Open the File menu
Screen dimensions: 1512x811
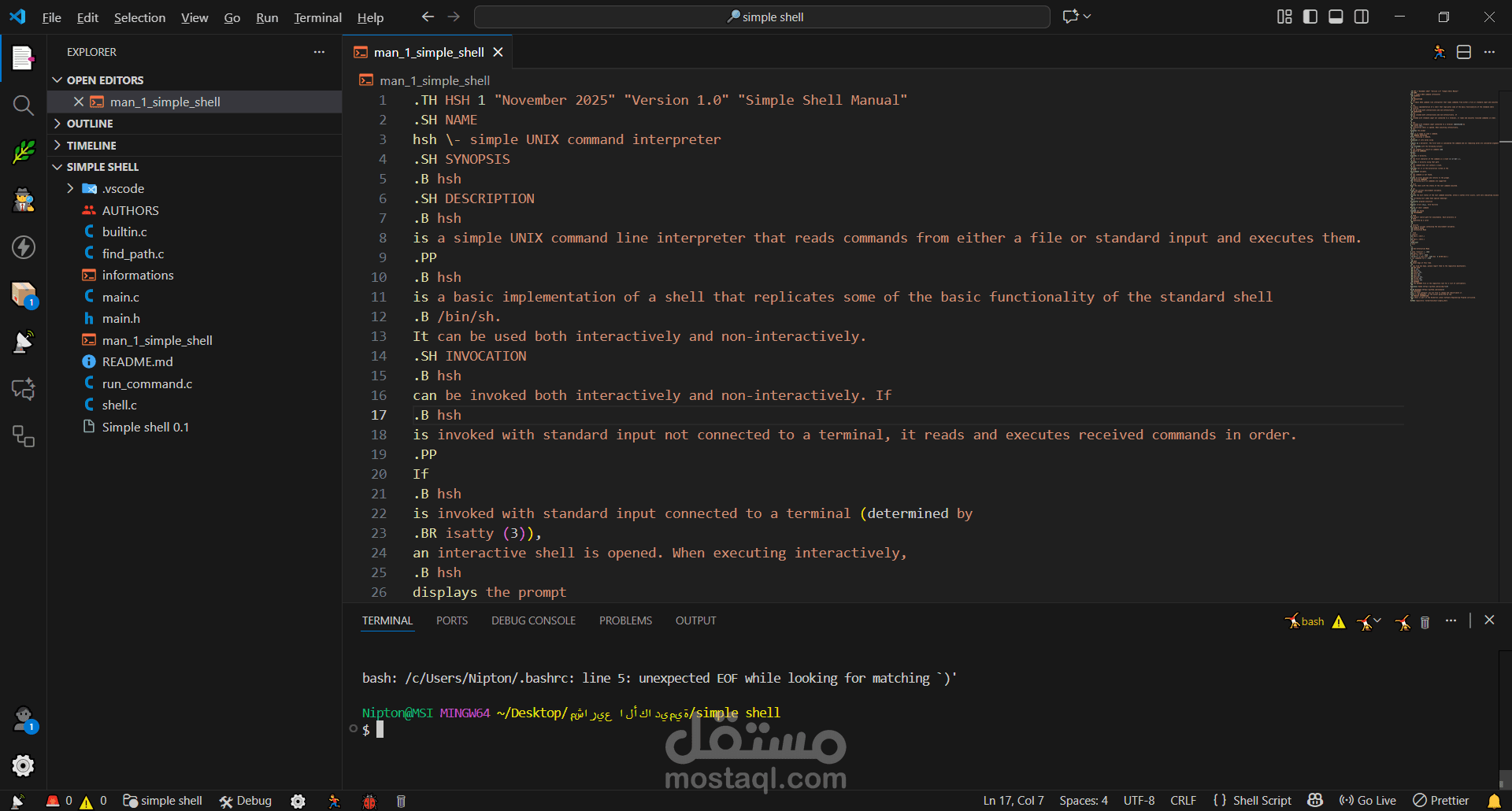pos(51,17)
